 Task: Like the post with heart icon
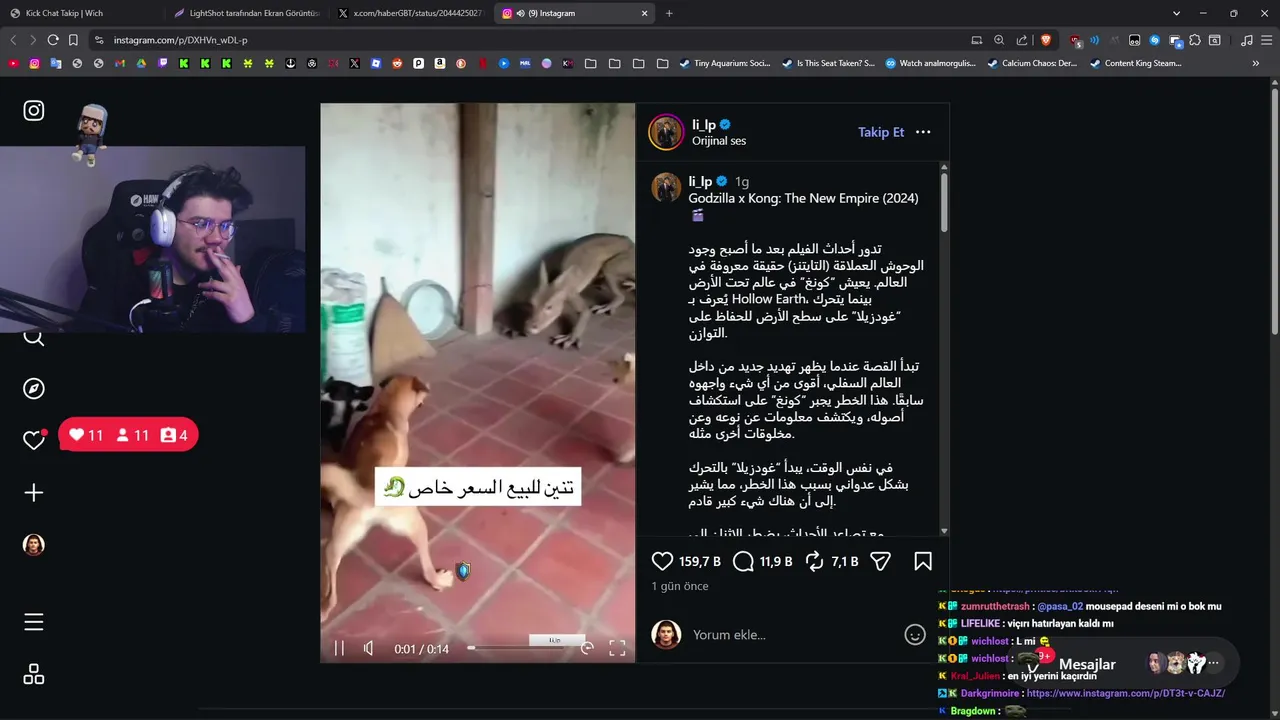coord(662,561)
